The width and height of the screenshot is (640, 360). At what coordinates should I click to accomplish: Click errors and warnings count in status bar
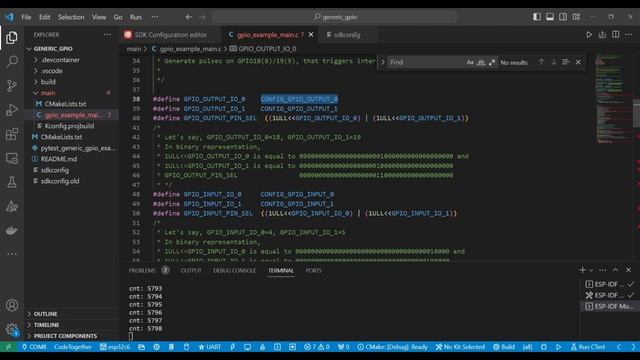(317, 347)
